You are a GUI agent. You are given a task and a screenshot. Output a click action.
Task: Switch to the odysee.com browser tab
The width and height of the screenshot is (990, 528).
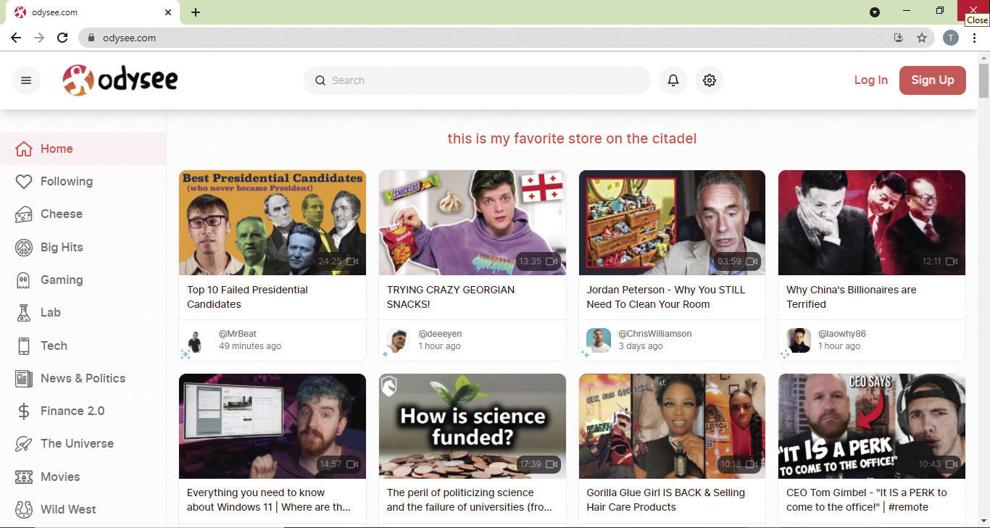[92, 13]
